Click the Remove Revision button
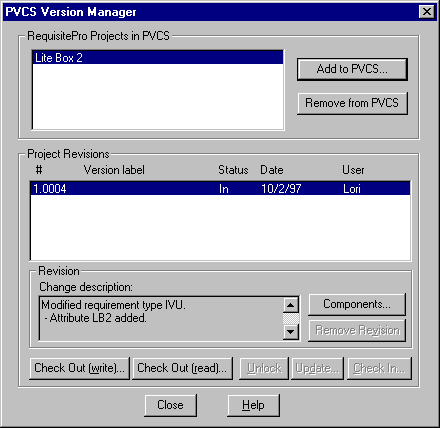Screen dimensions: 440x428 point(357,330)
